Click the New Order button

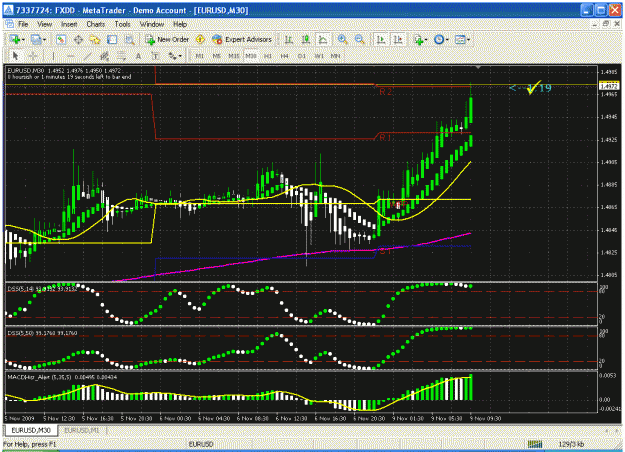(167, 39)
